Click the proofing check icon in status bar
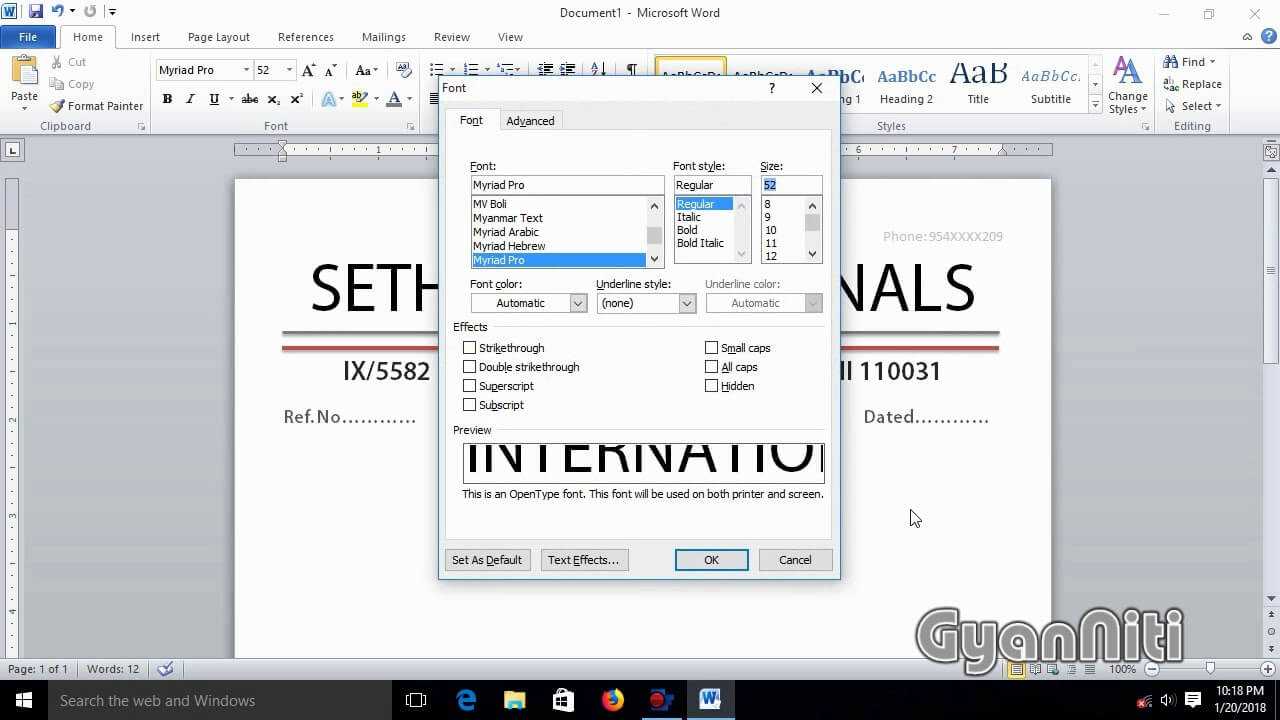The height and width of the screenshot is (720, 1280). (x=166, y=669)
